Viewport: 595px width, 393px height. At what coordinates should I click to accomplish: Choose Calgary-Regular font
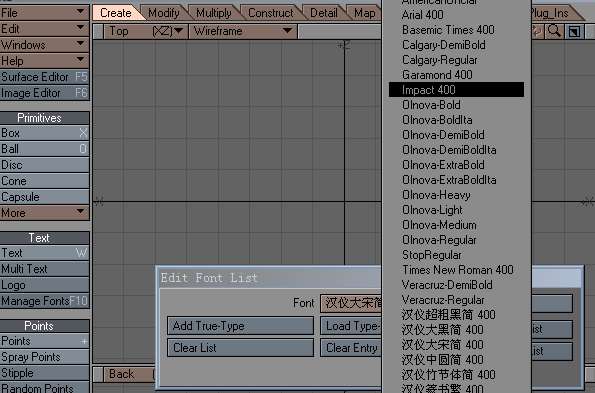[x=456, y=60]
